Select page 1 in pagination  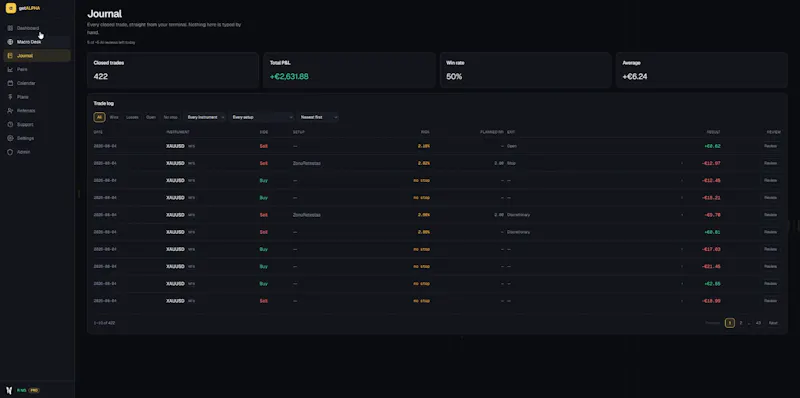(x=730, y=323)
